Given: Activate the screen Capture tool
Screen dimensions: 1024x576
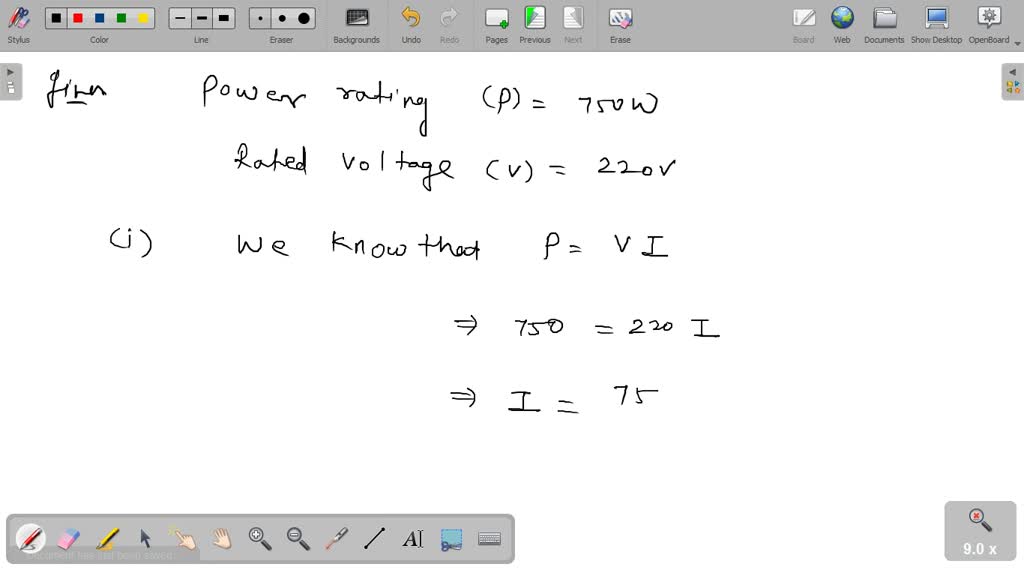Looking at the screenshot, I should click(450, 539).
